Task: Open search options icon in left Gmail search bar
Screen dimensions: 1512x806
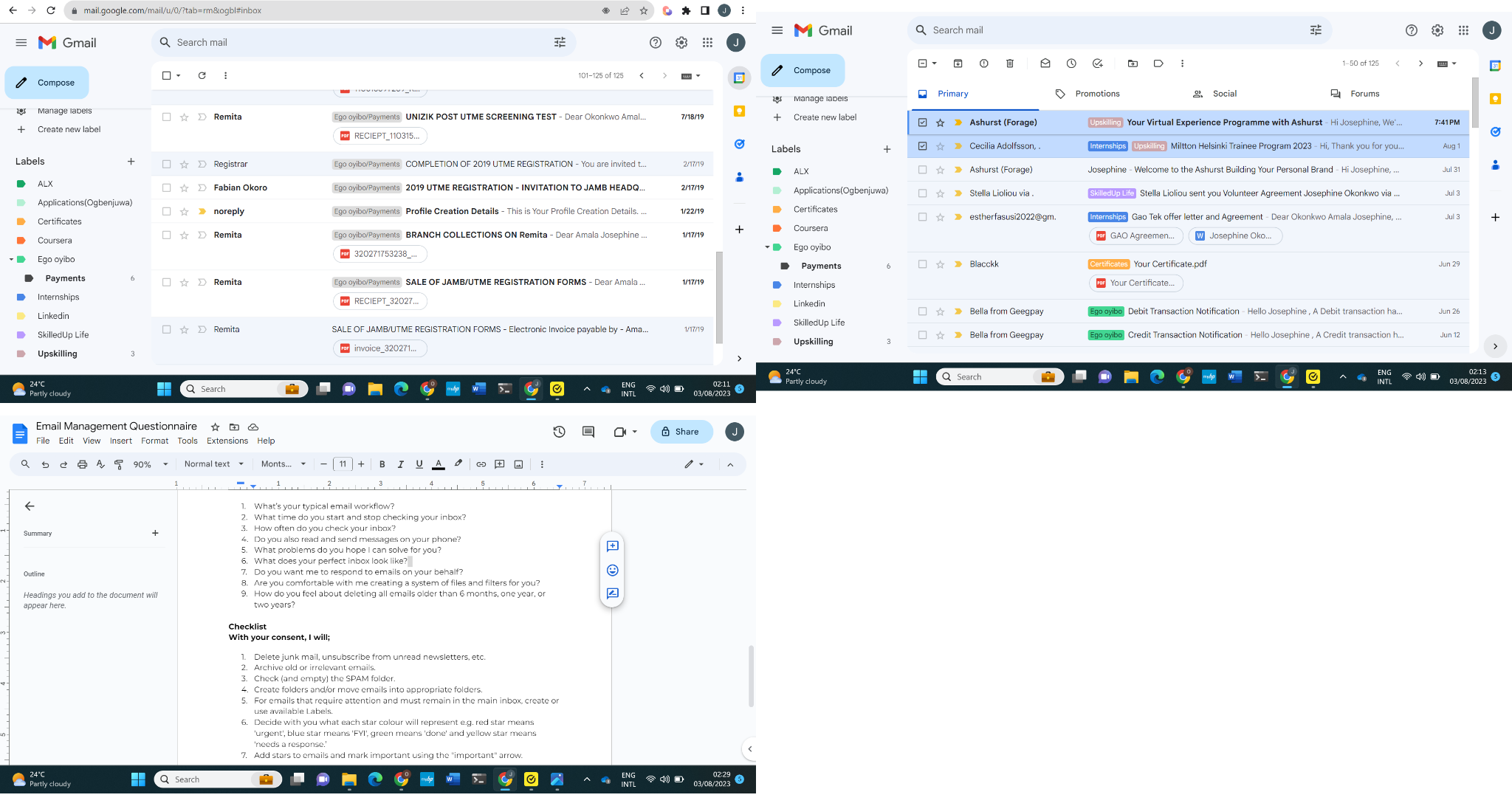Action: [x=560, y=42]
